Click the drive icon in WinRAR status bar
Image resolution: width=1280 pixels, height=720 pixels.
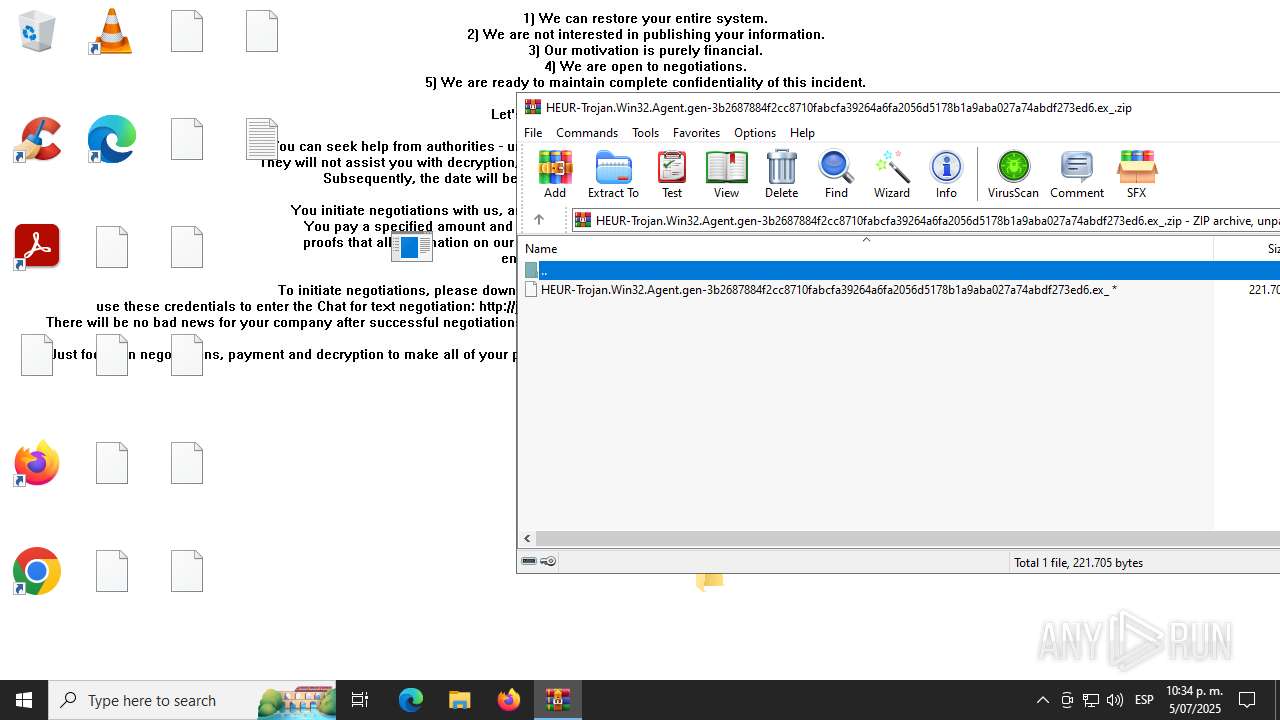click(529, 561)
